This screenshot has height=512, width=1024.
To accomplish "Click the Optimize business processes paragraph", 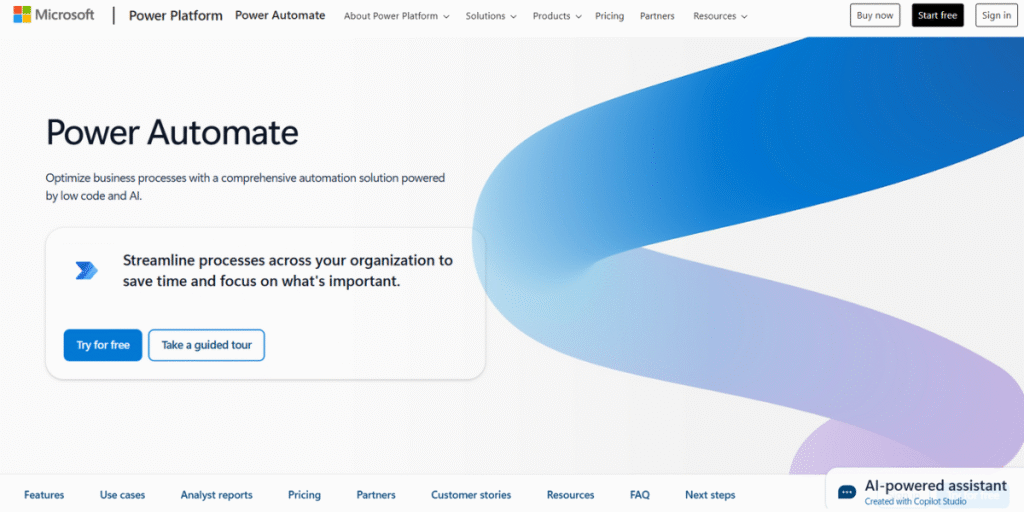I will coord(246,186).
